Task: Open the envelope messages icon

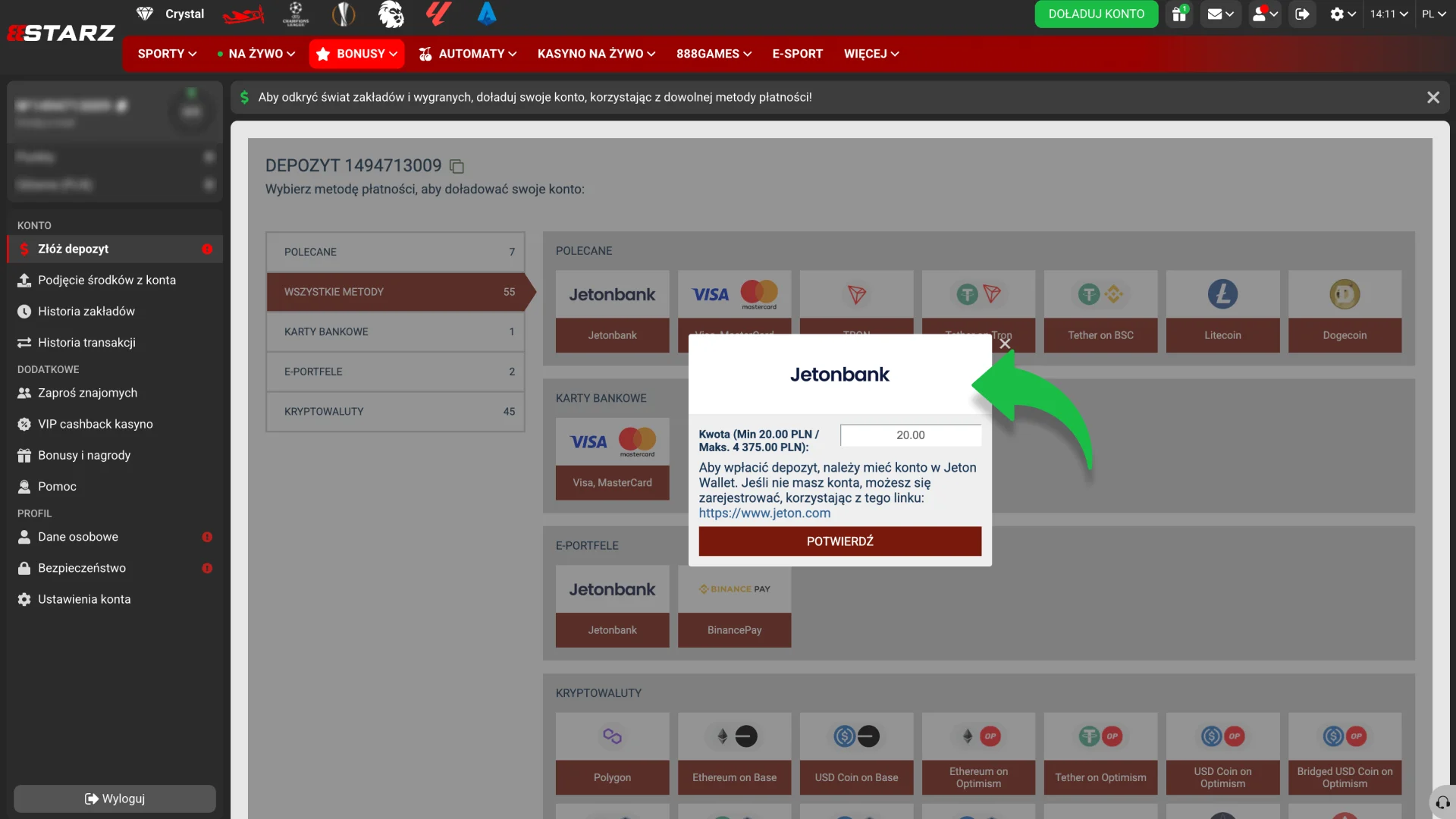Action: (x=1220, y=14)
